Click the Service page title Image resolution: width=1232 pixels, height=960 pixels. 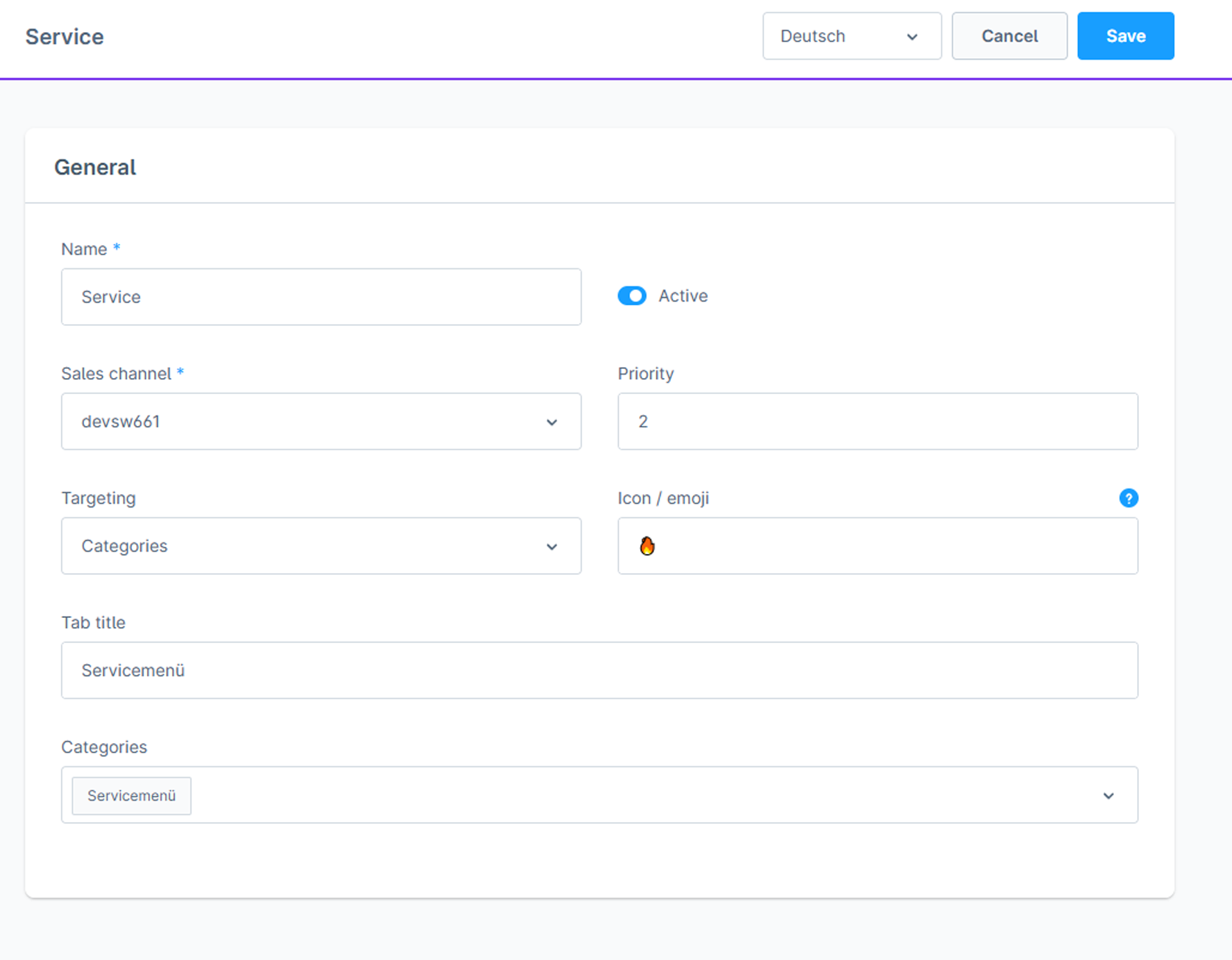click(x=64, y=37)
